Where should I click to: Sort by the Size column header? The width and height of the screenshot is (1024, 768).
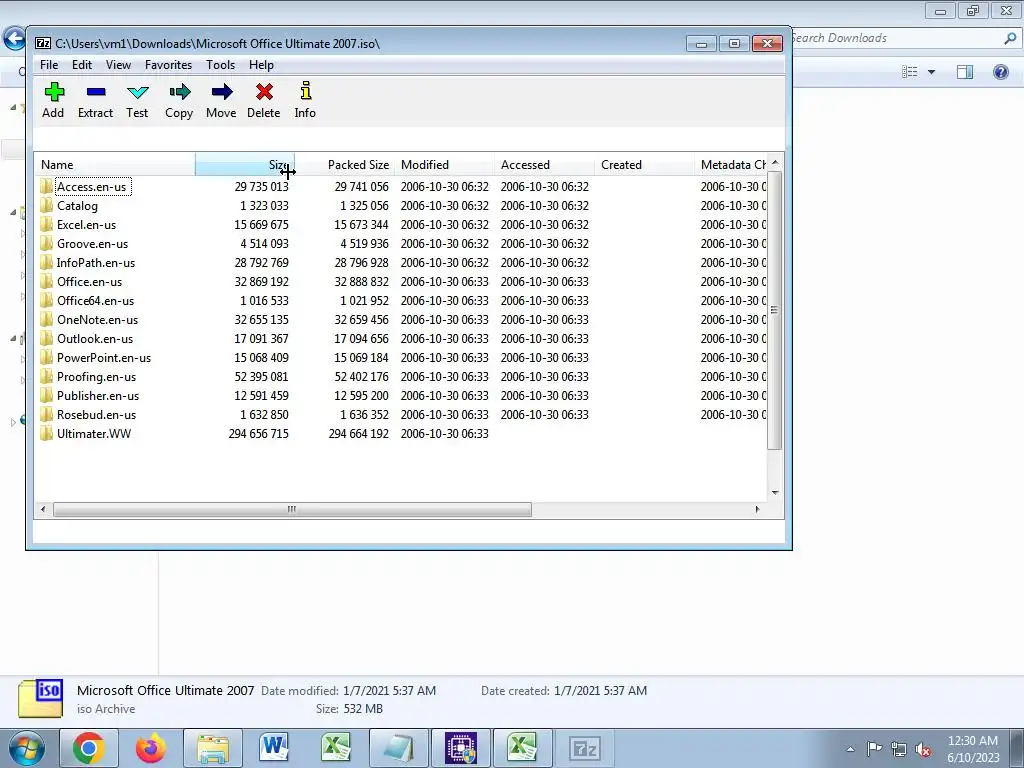pos(244,165)
